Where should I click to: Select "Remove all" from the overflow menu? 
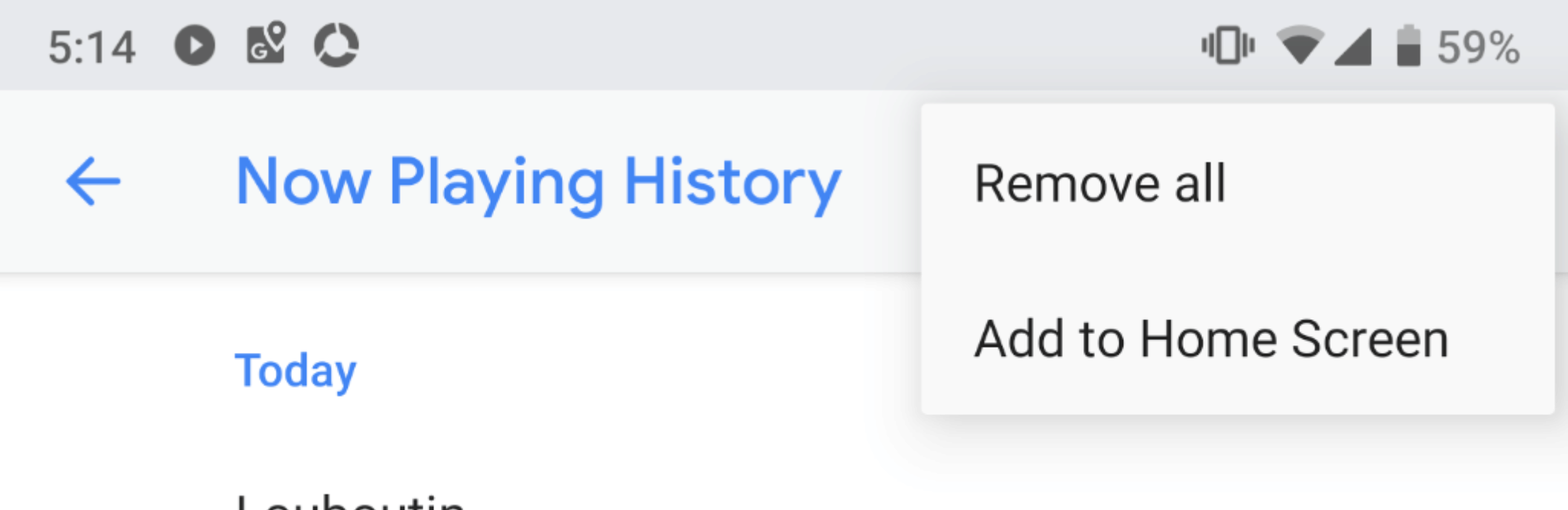[1099, 184]
